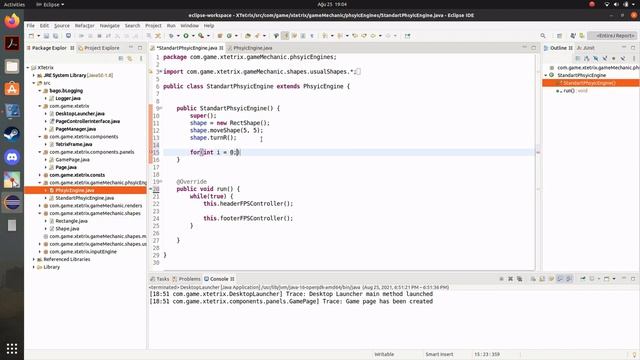This screenshot has width=640, height=360.
Task: Switch to PhsyicEngine.java editor tab
Action: [252, 48]
